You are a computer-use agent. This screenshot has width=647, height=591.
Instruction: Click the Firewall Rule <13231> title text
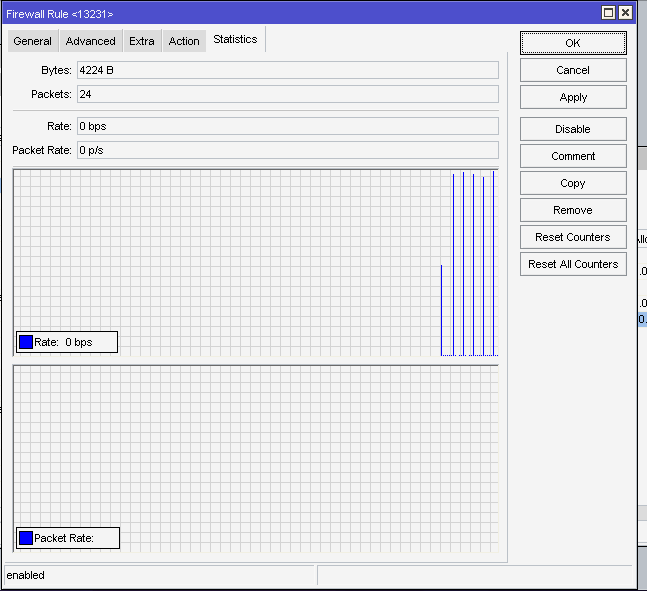point(59,14)
